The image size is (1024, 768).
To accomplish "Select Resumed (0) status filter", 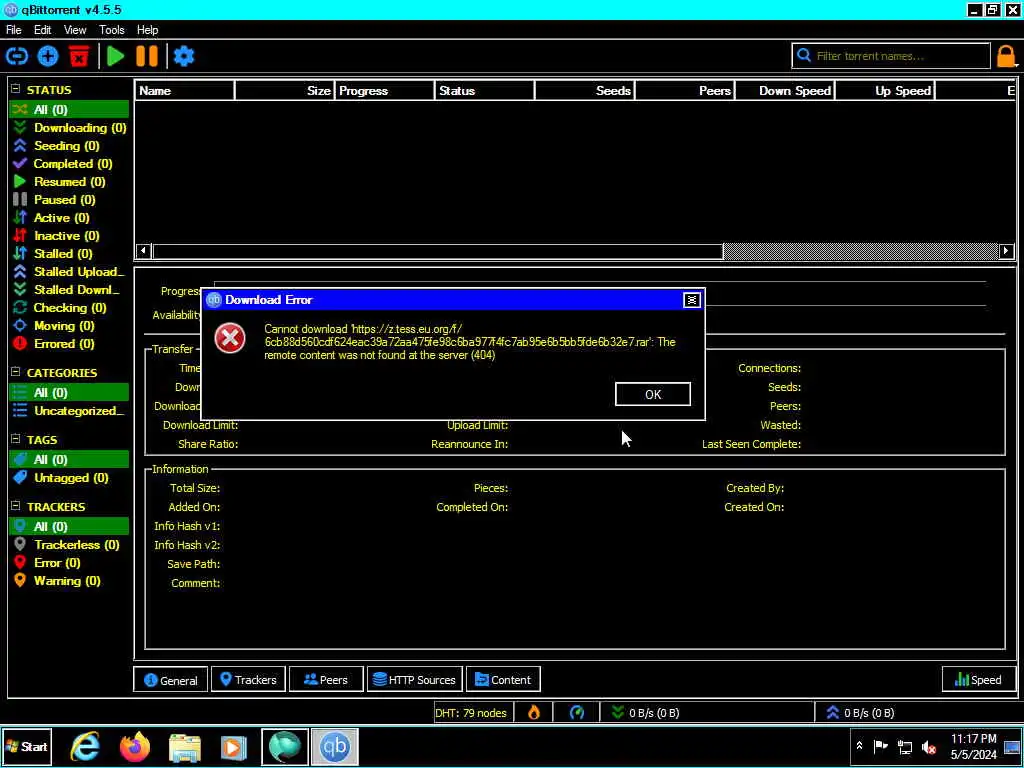I will (x=69, y=182).
